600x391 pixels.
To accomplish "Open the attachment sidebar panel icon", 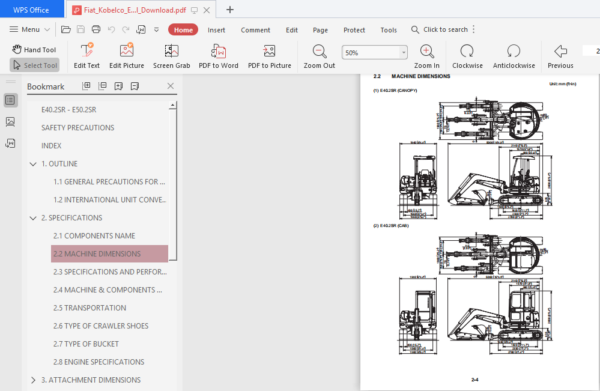I will coord(10,143).
